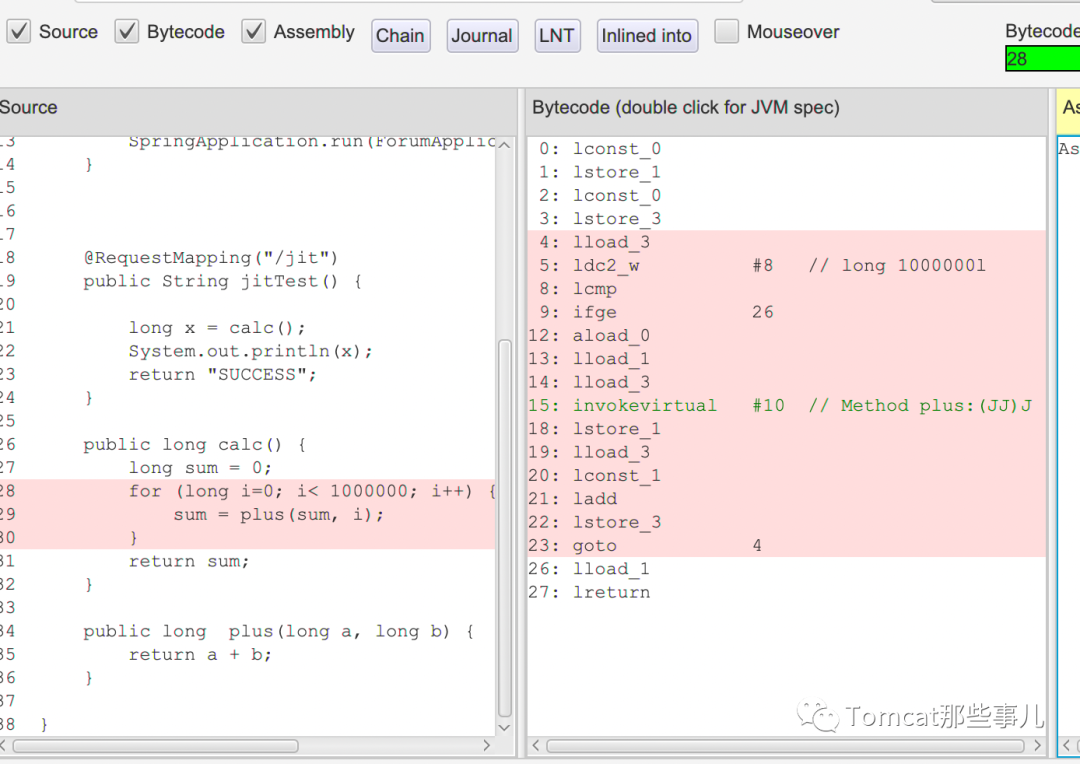Click the Bytecode panel scroll-left arrow
The width and height of the screenshot is (1080, 764).
[537, 746]
